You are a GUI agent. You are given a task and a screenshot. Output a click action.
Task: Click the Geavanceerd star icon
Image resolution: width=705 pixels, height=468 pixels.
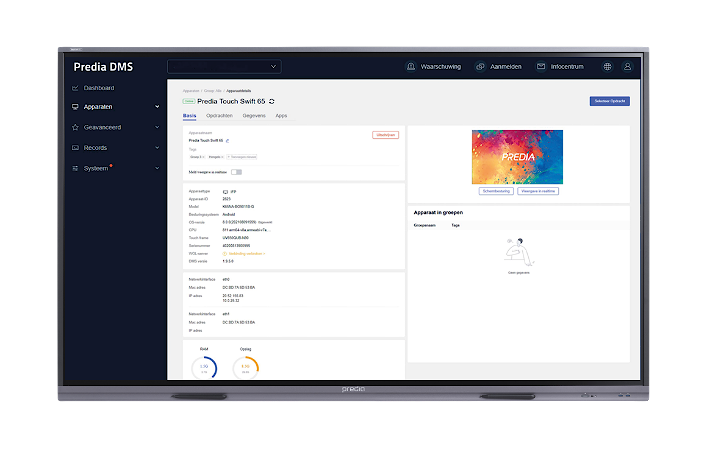pos(75,127)
